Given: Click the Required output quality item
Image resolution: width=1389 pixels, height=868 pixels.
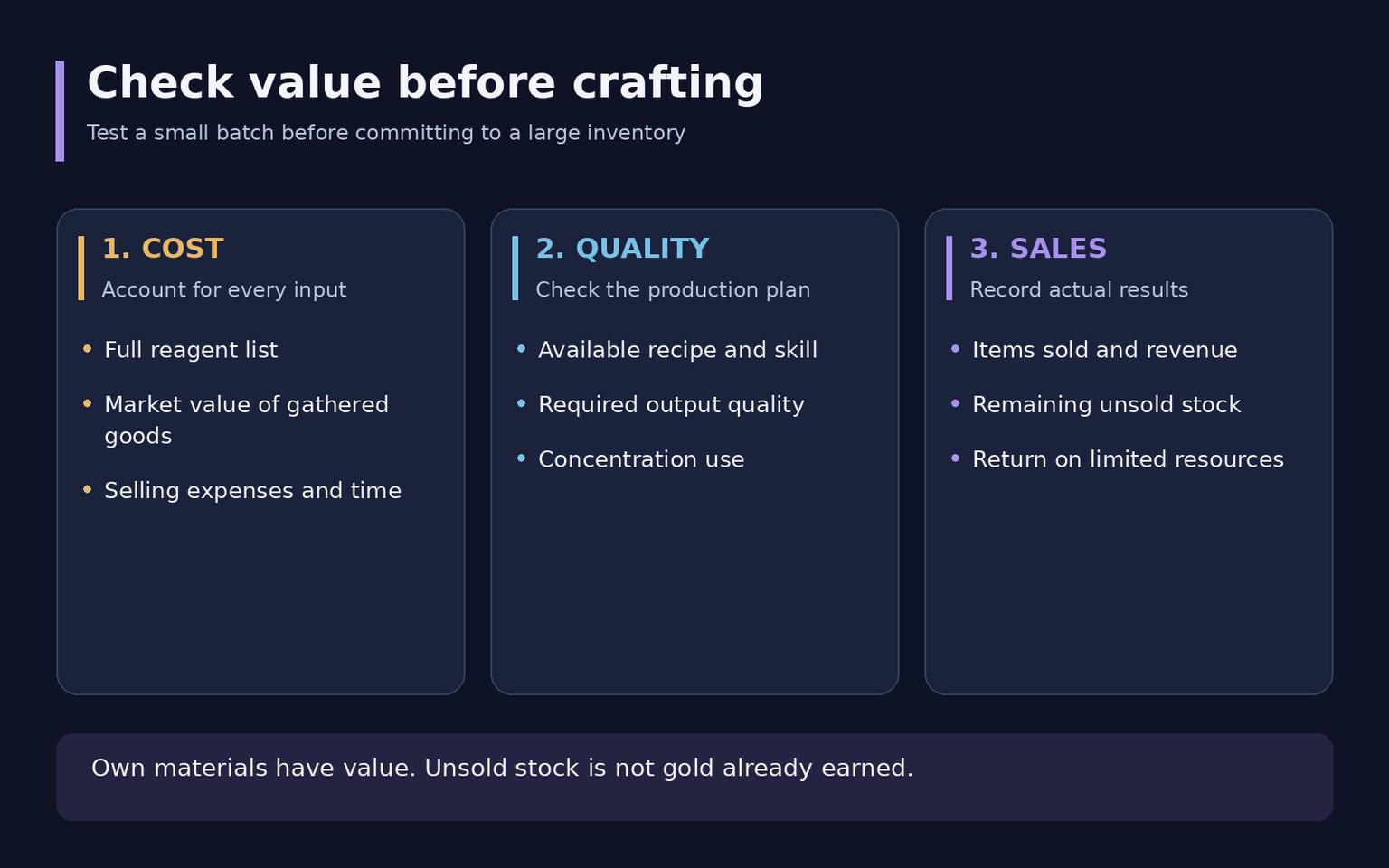Looking at the screenshot, I should coord(671,405).
